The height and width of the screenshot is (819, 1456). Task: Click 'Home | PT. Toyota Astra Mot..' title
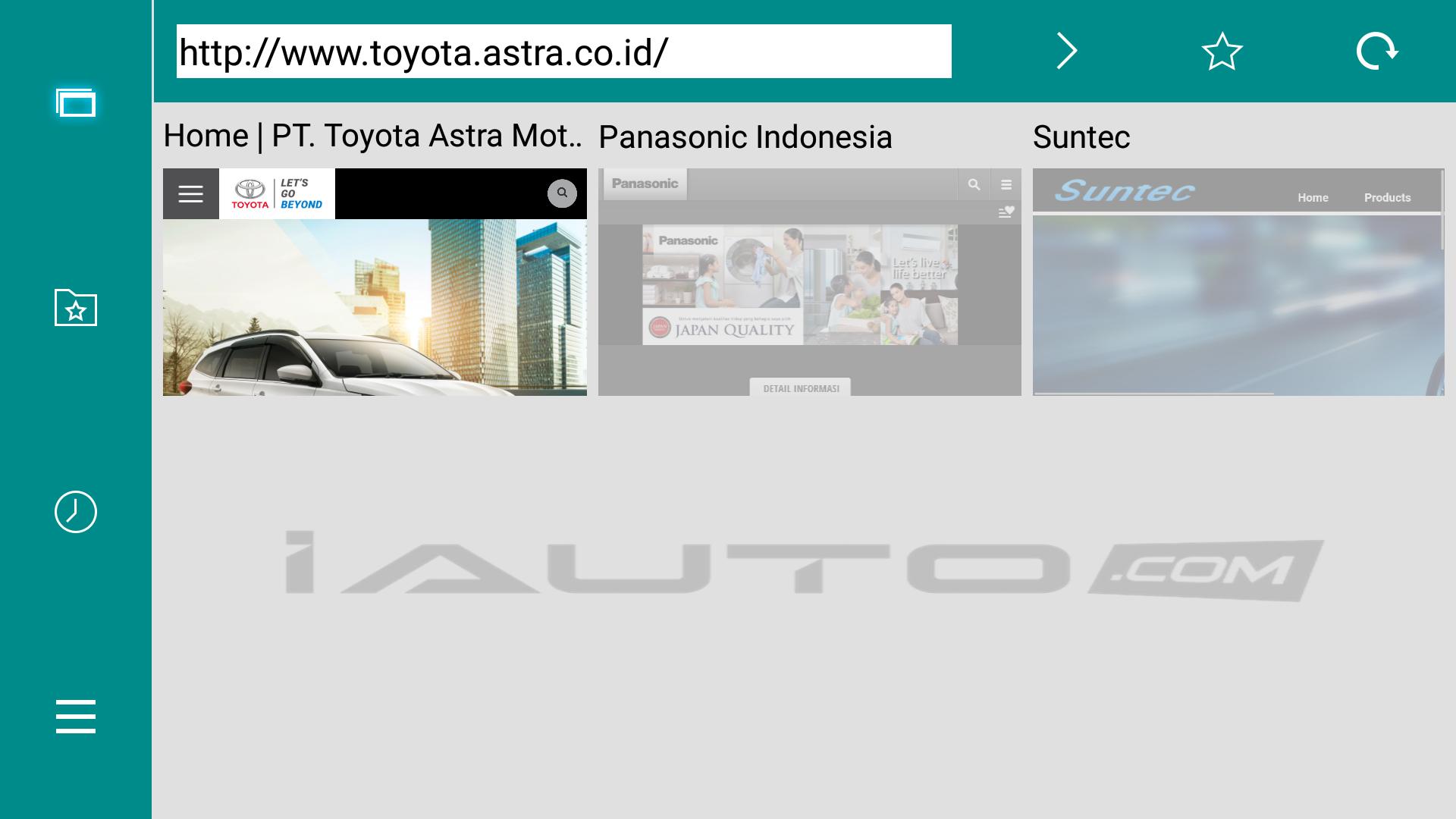click(x=372, y=136)
